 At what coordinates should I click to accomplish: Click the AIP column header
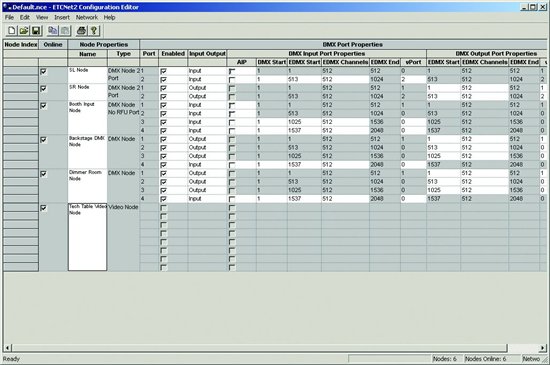242,62
